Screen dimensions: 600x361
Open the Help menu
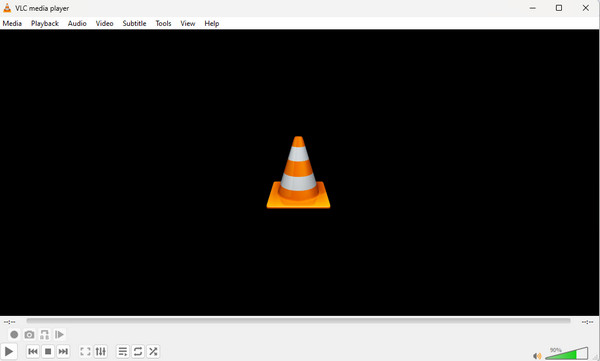pos(212,23)
